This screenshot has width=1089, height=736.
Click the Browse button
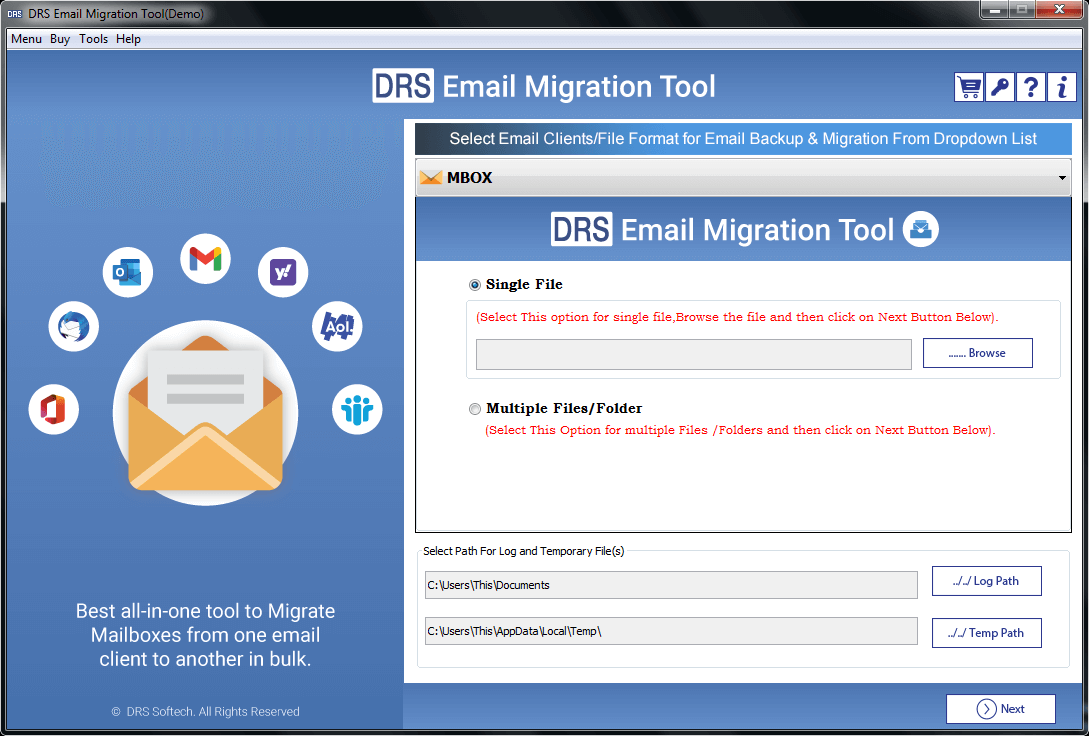(977, 352)
